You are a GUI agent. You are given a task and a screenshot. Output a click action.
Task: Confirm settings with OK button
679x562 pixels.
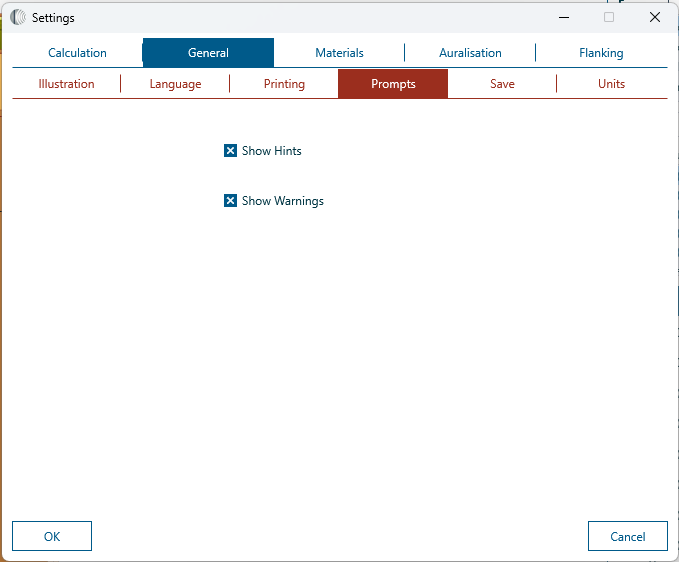[52, 536]
